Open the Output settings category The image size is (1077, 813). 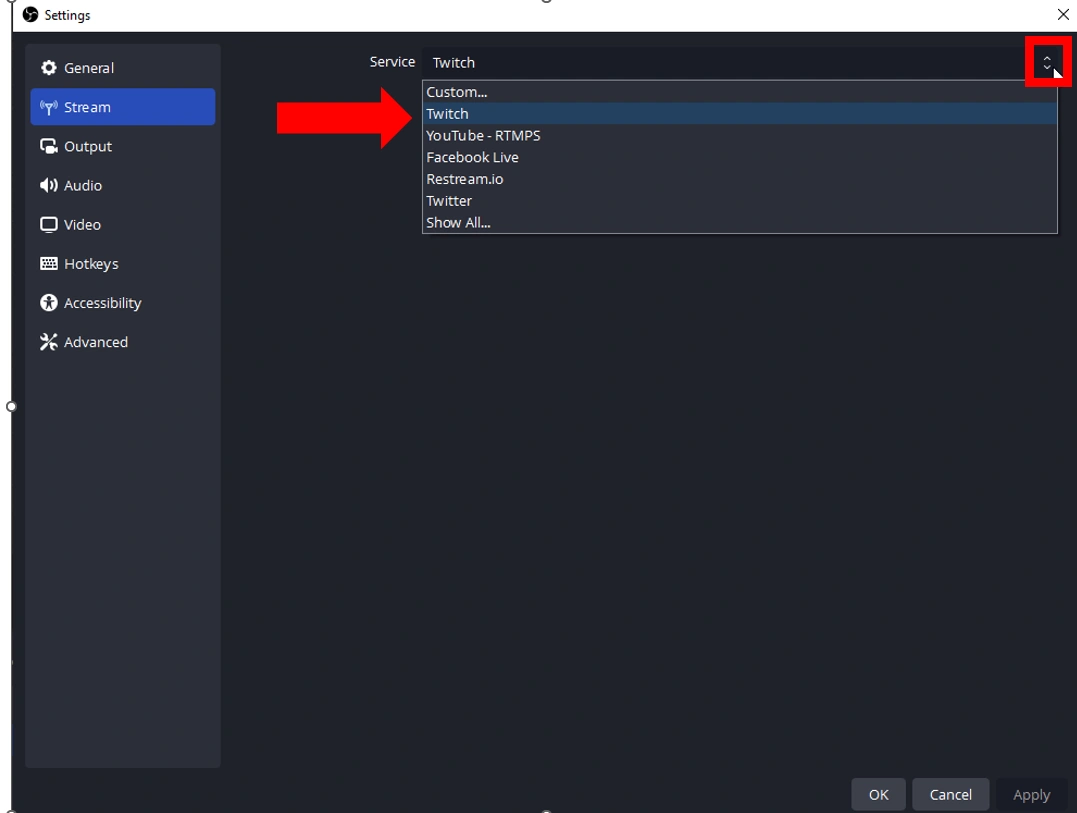tap(123, 146)
